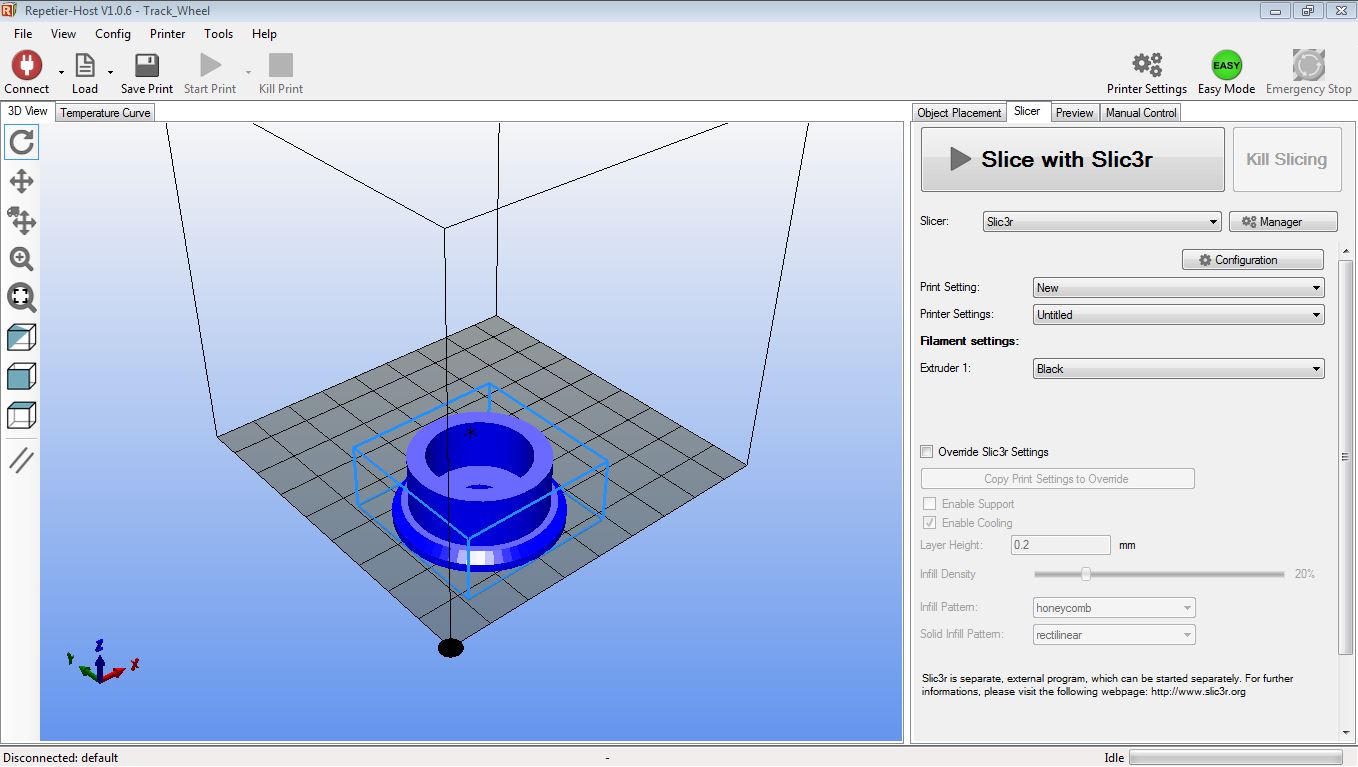Open the Infill Pattern honeycomb dropdown
This screenshot has width=1358, height=767.
pyautogui.click(x=1114, y=608)
